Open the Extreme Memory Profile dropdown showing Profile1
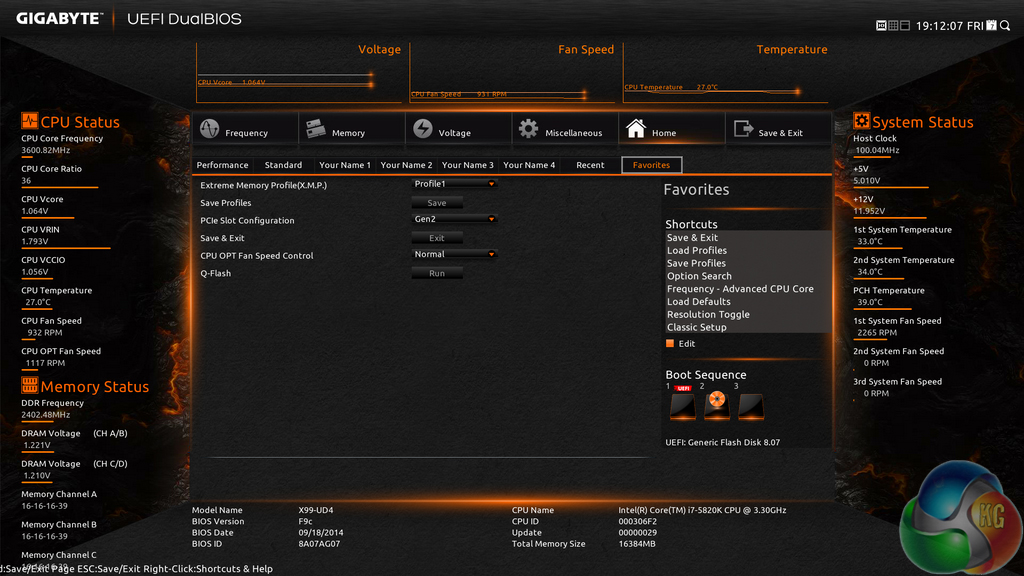1024x576 pixels. [x=455, y=184]
